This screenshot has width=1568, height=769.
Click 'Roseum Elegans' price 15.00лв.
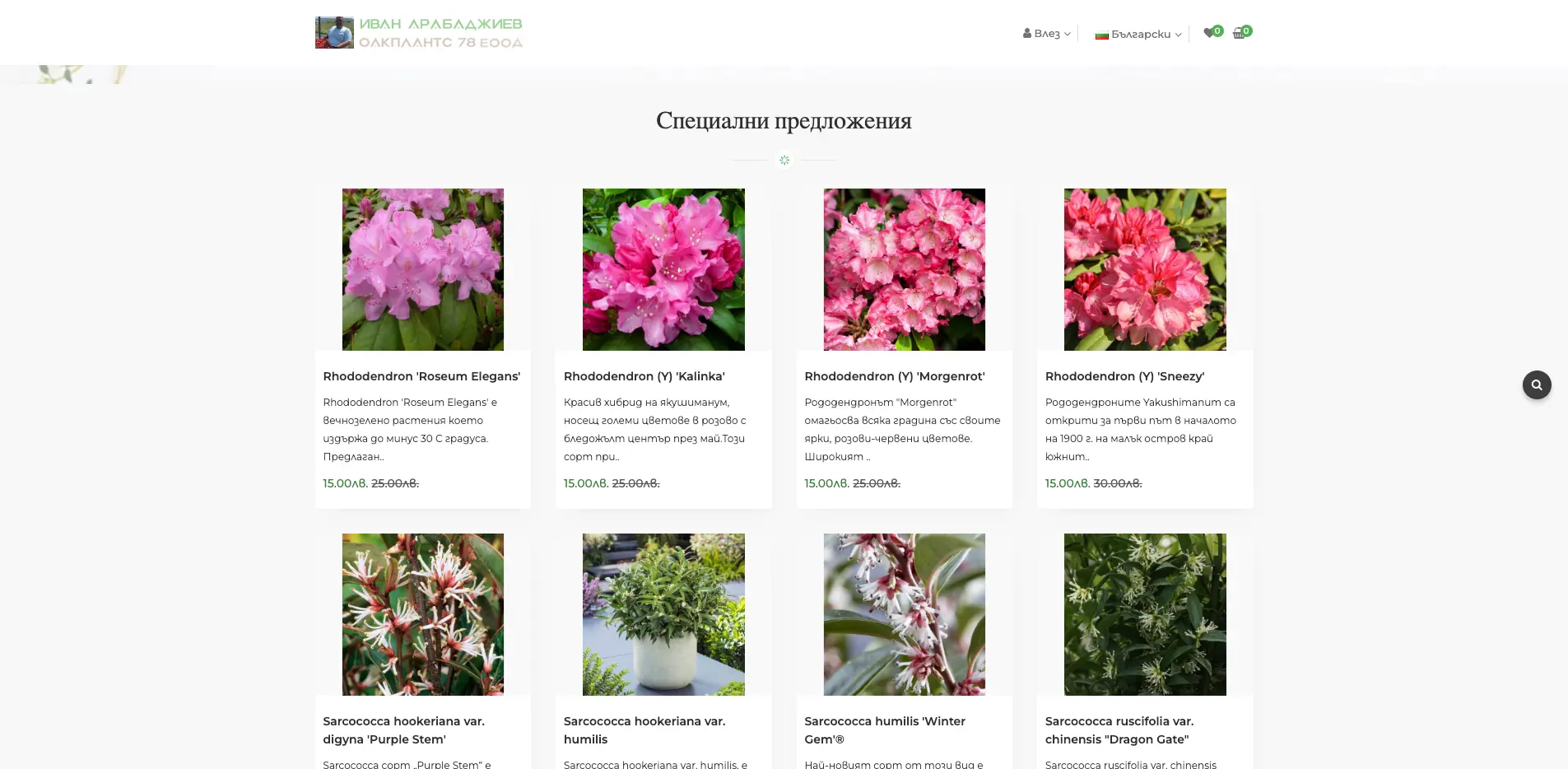346,483
